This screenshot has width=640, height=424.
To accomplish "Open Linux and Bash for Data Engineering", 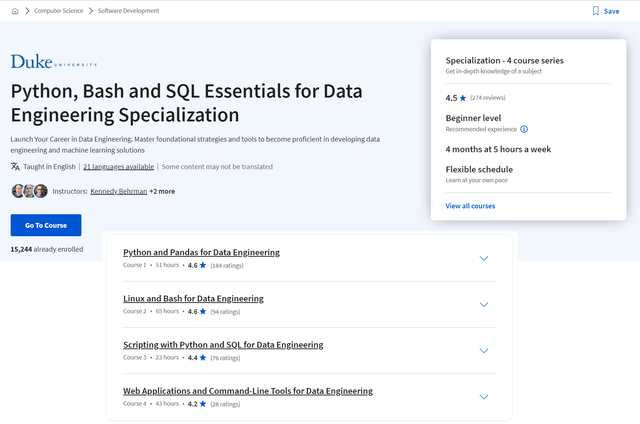I will [193, 298].
